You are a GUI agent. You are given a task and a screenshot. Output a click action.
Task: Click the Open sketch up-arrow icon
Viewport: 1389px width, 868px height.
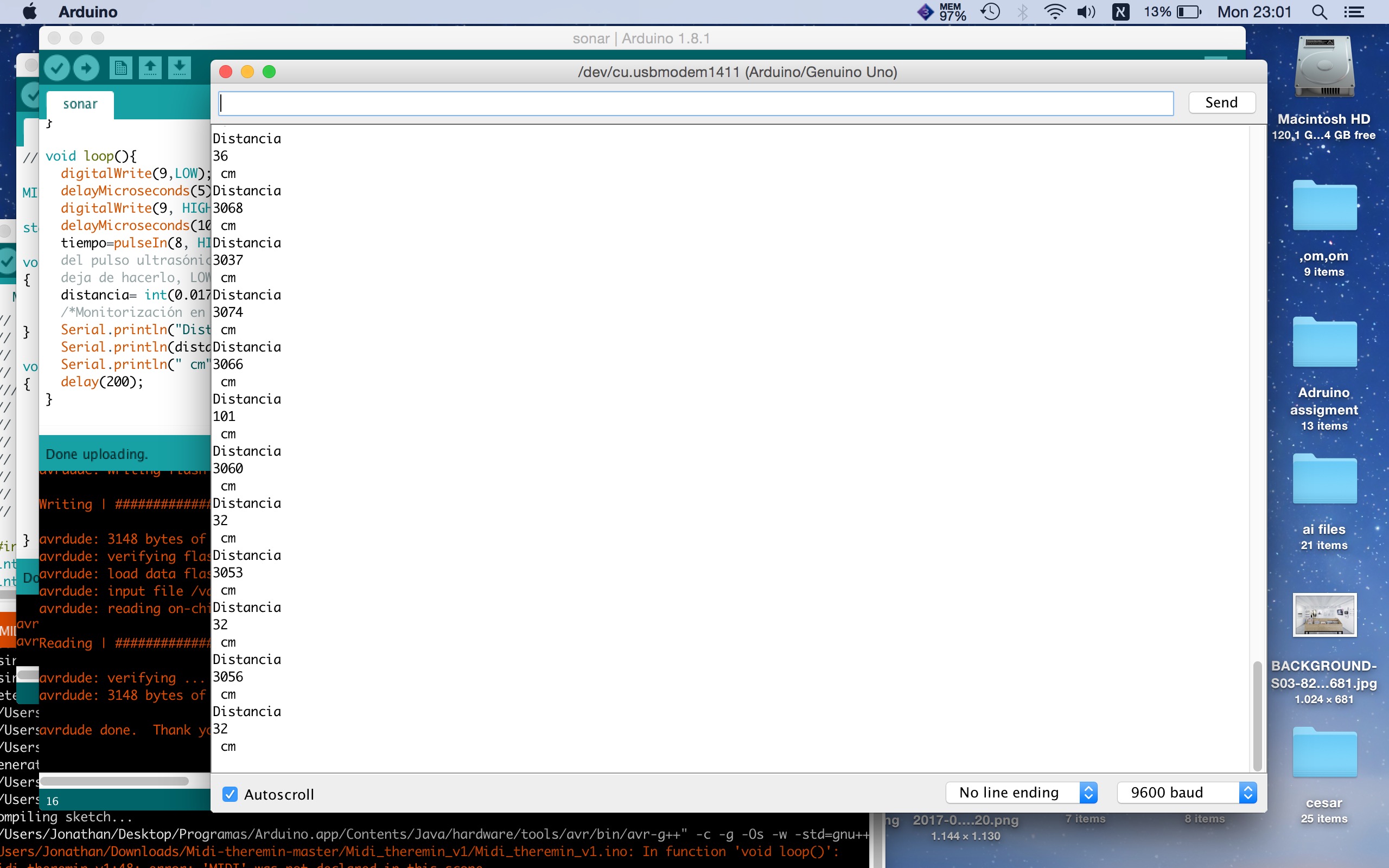[x=150, y=68]
